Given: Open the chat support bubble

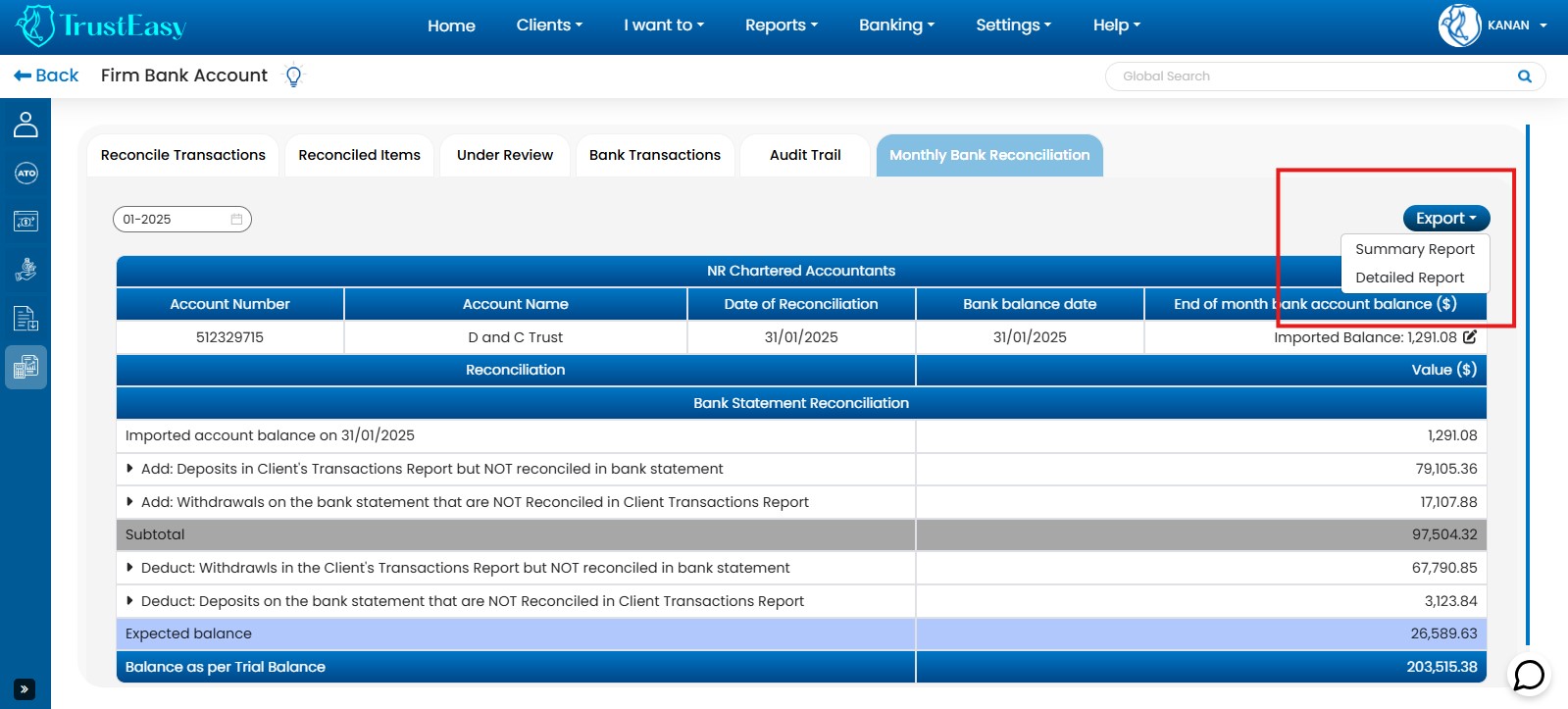Looking at the screenshot, I should point(1529,675).
